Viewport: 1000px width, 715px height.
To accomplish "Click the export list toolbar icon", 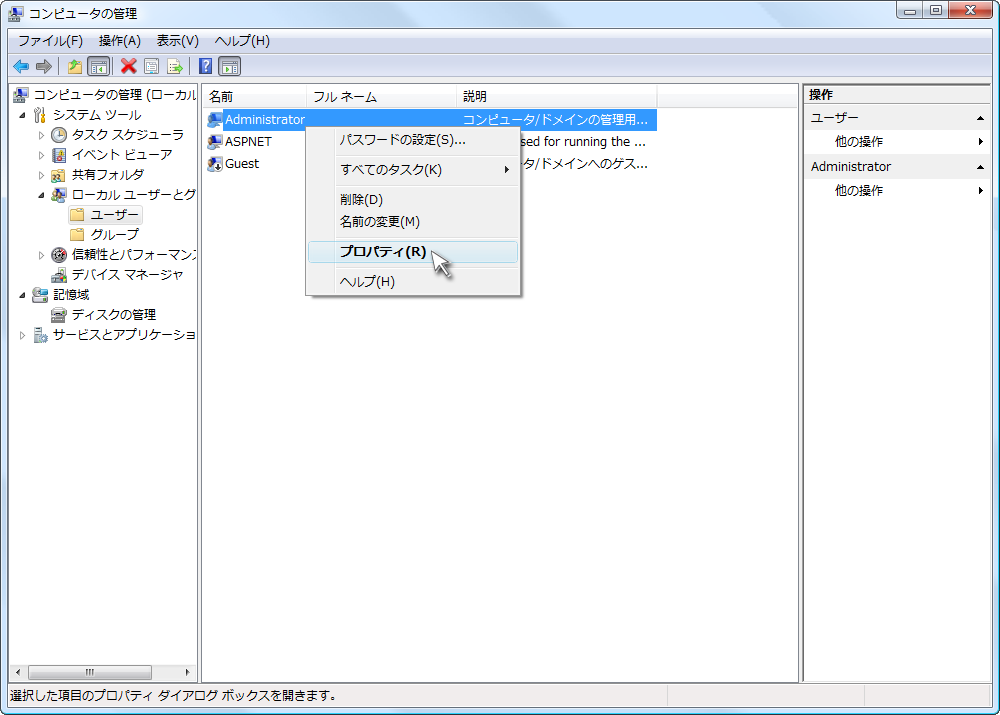I will (175, 66).
